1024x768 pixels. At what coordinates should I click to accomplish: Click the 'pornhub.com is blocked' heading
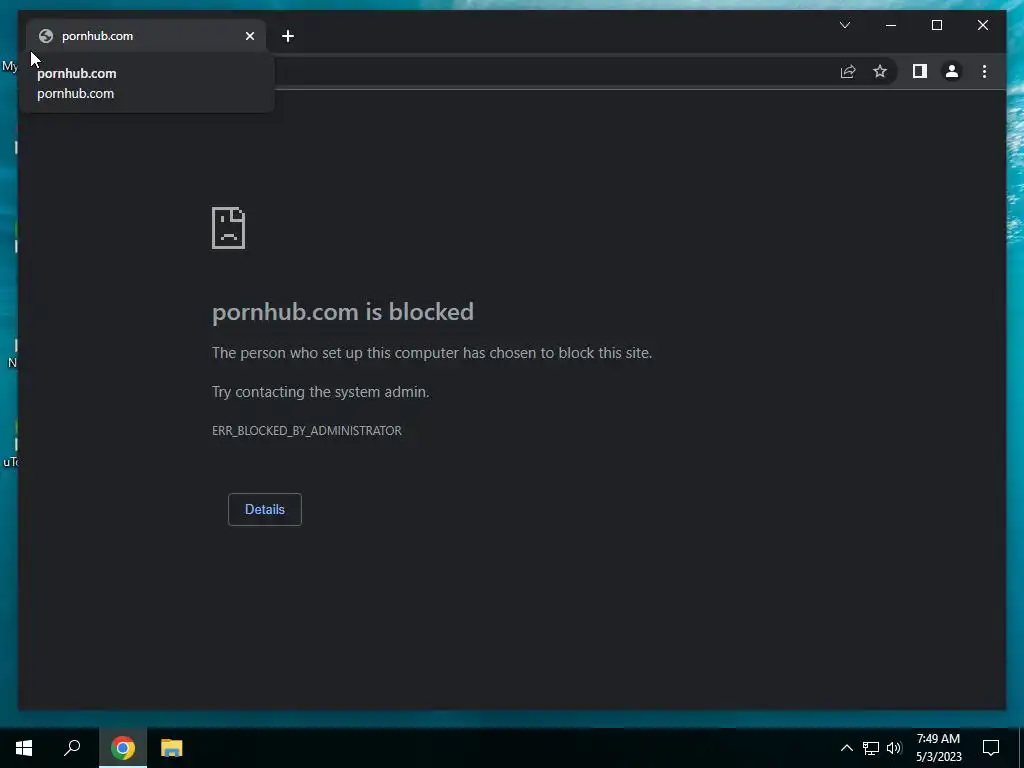pos(343,312)
